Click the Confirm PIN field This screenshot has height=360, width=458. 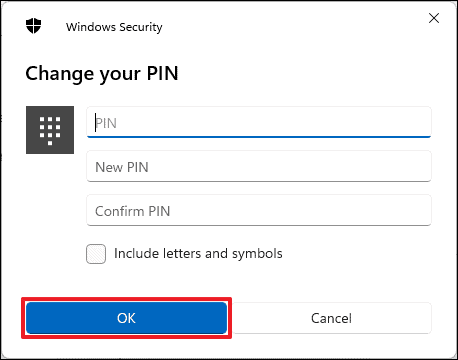(259, 210)
